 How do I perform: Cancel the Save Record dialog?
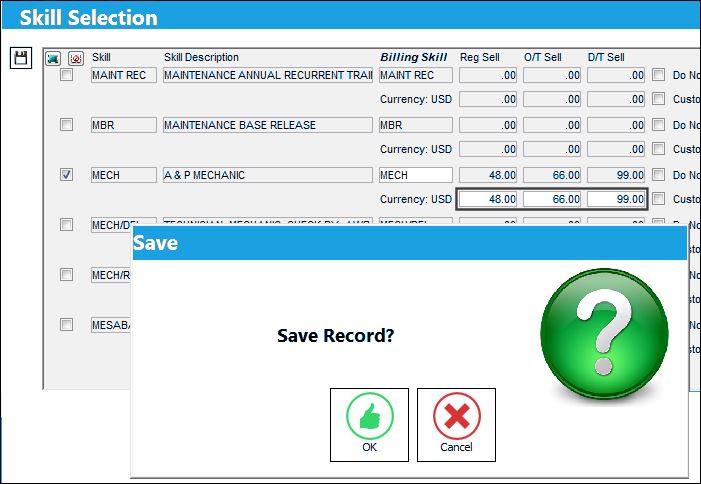(456, 425)
